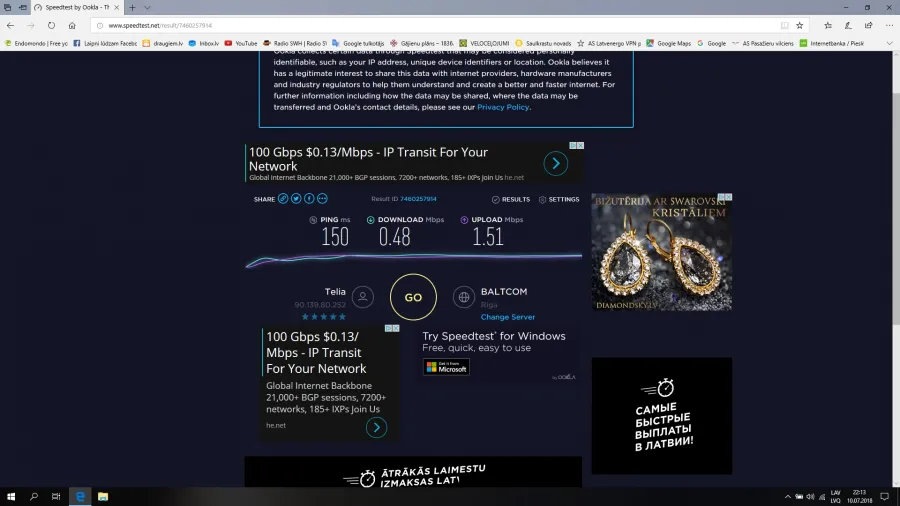This screenshot has height=506, width=900.
Task: Share the result on Facebook
Action: [x=309, y=198]
